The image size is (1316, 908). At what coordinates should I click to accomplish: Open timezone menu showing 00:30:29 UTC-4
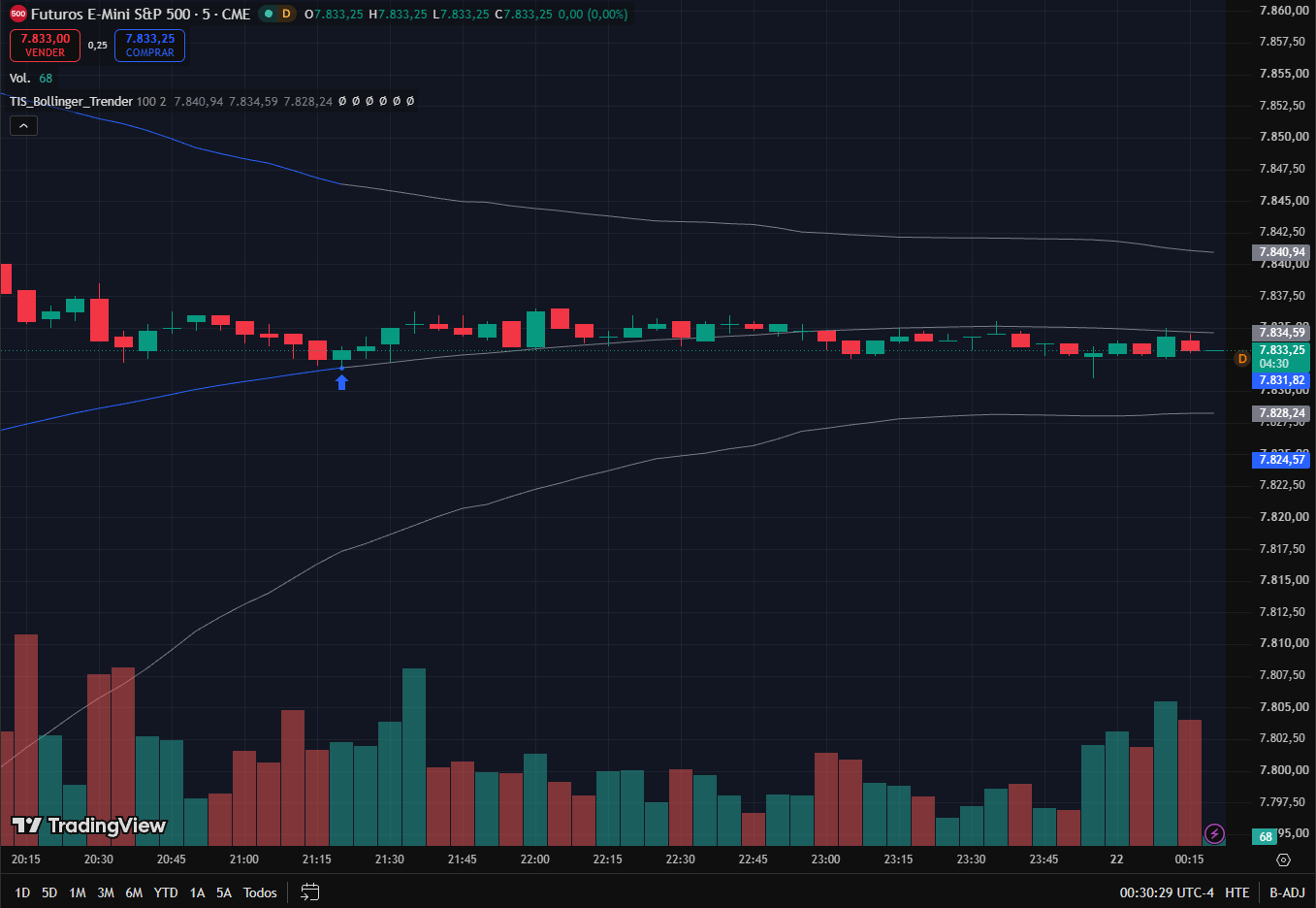[1167, 892]
